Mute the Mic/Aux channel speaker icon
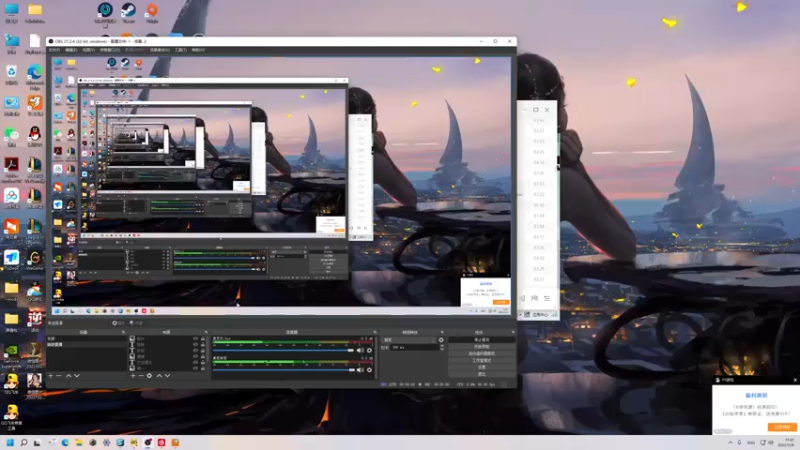The height and width of the screenshot is (450, 800). pyautogui.click(x=360, y=351)
